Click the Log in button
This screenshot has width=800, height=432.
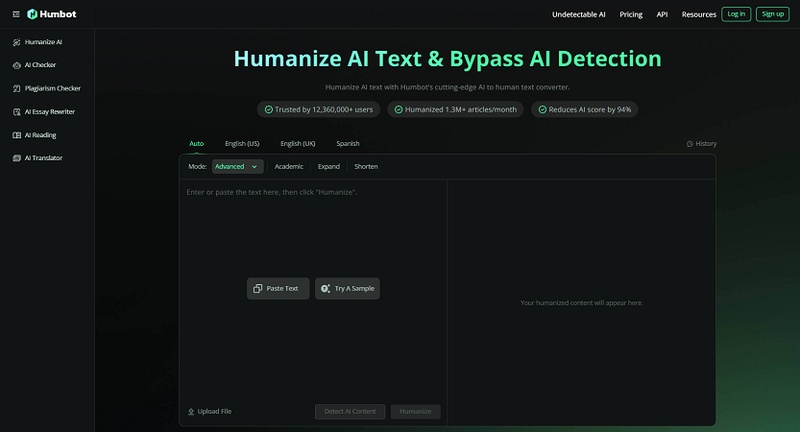click(736, 14)
